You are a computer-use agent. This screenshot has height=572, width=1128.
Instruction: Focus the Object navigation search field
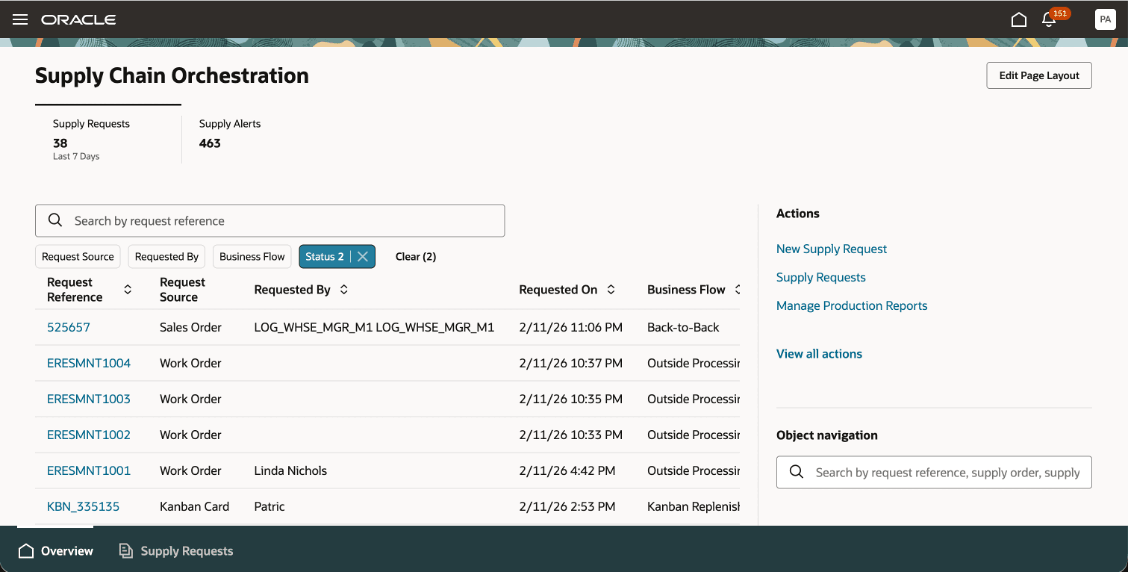point(934,472)
